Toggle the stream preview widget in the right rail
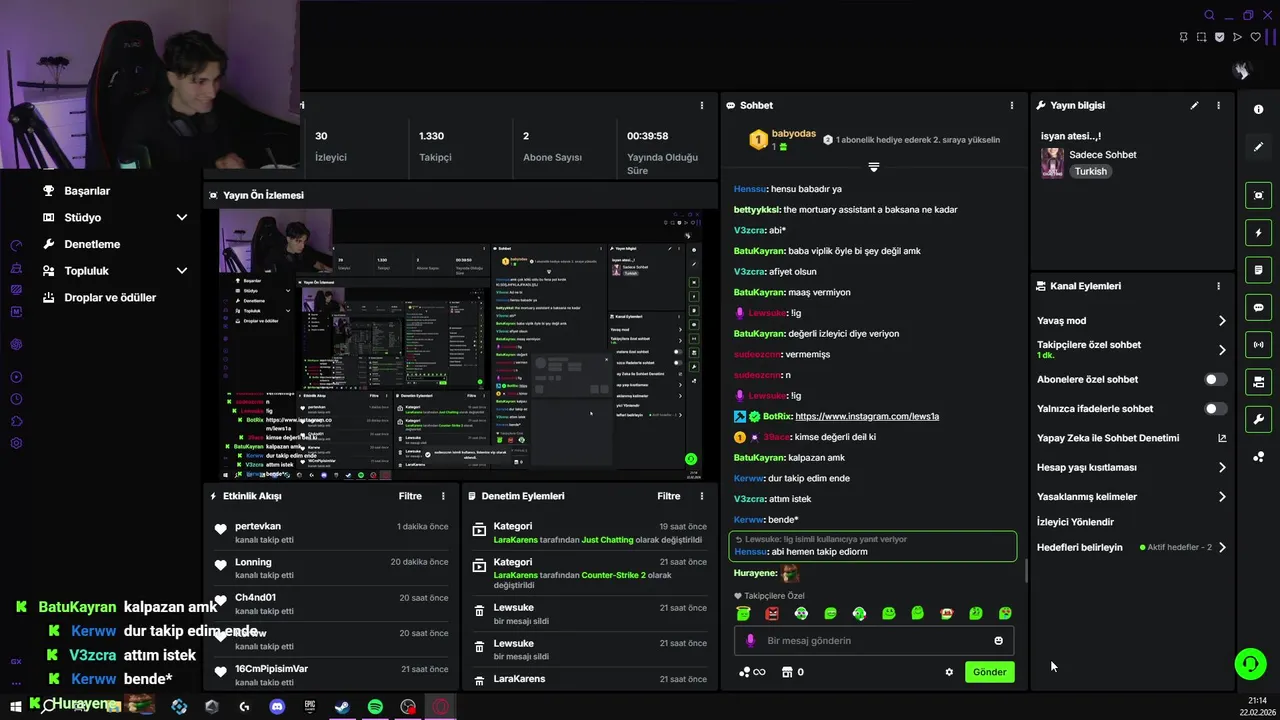This screenshot has height=720, width=1280. click(x=1258, y=196)
